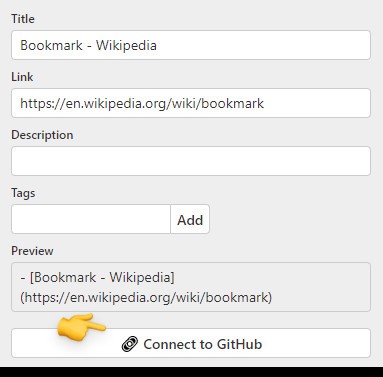Click the Add button next to Tags
Viewport: 383px width, 377px height.
pos(190,219)
